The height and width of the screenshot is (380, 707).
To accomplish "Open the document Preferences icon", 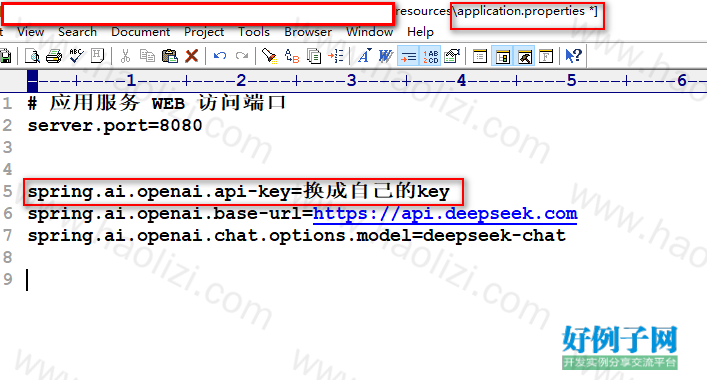I will (x=452, y=56).
